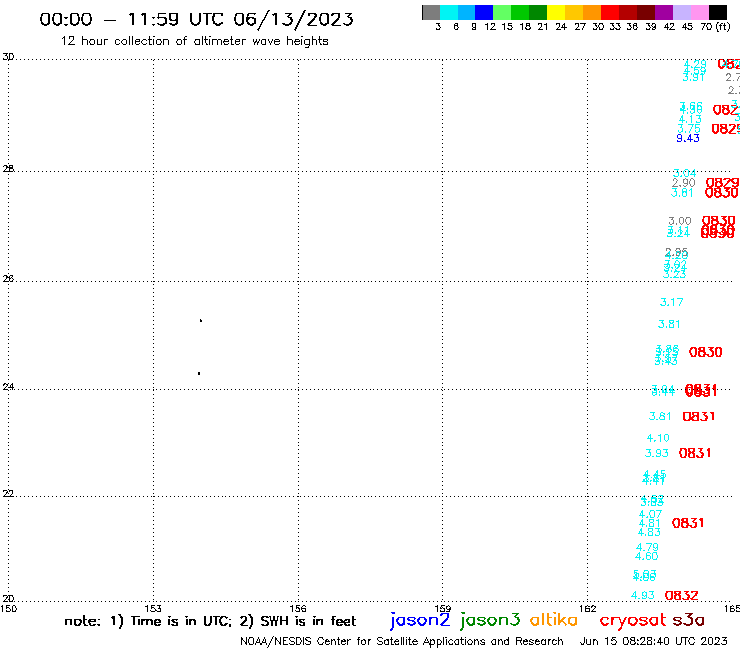Select the 24 latitude axis label
This screenshot has width=740, height=650.
tap(8, 387)
